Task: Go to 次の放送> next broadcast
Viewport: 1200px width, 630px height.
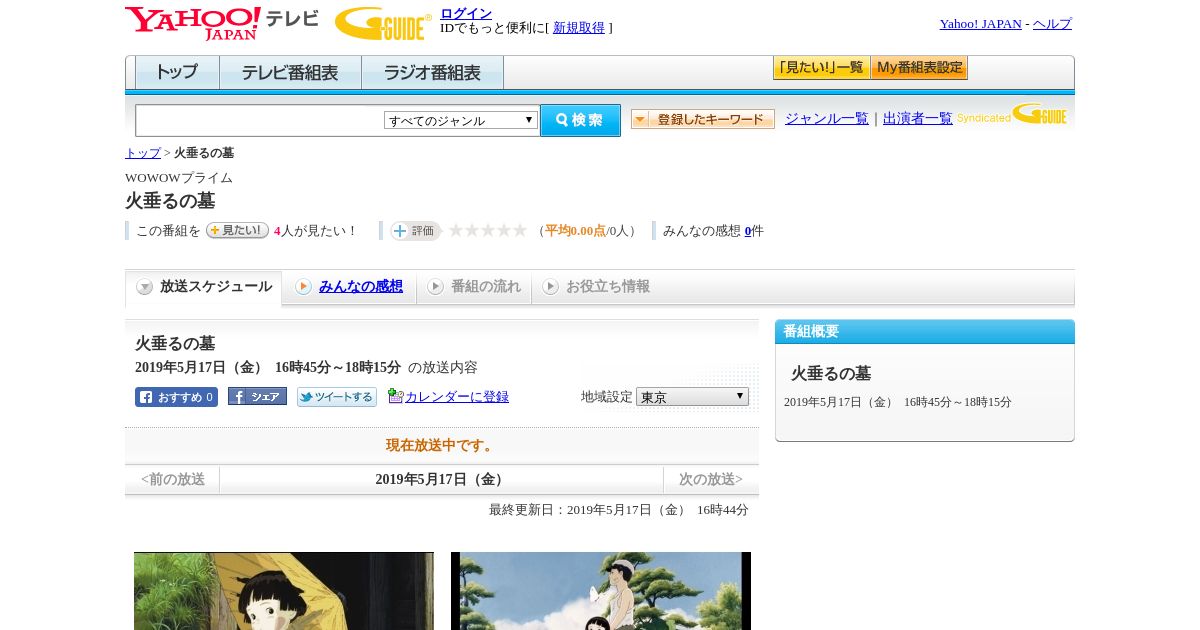Action: pos(711,480)
